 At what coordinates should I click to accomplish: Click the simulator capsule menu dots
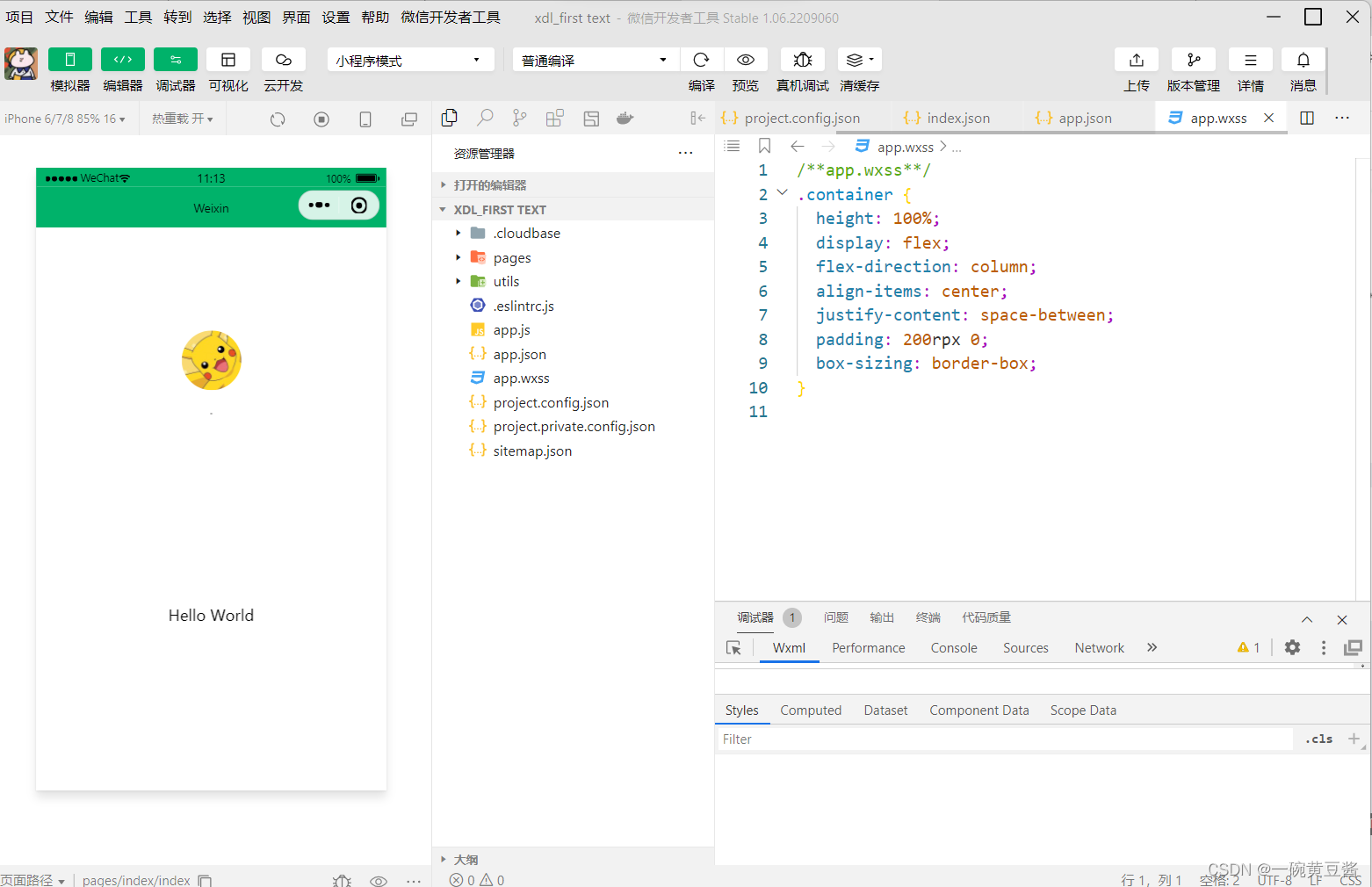tap(319, 206)
